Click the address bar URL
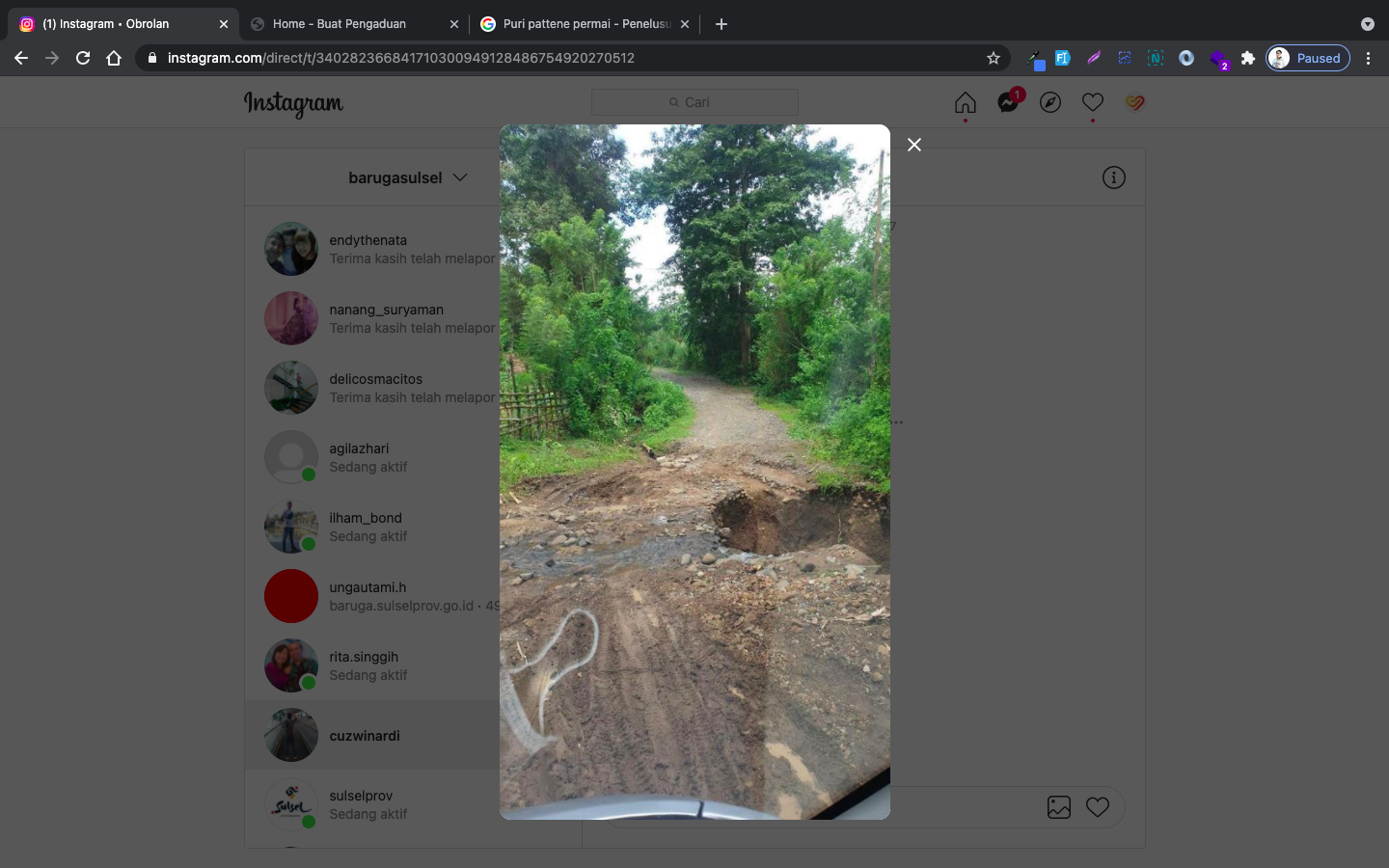The height and width of the screenshot is (868, 1389). click(401, 58)
